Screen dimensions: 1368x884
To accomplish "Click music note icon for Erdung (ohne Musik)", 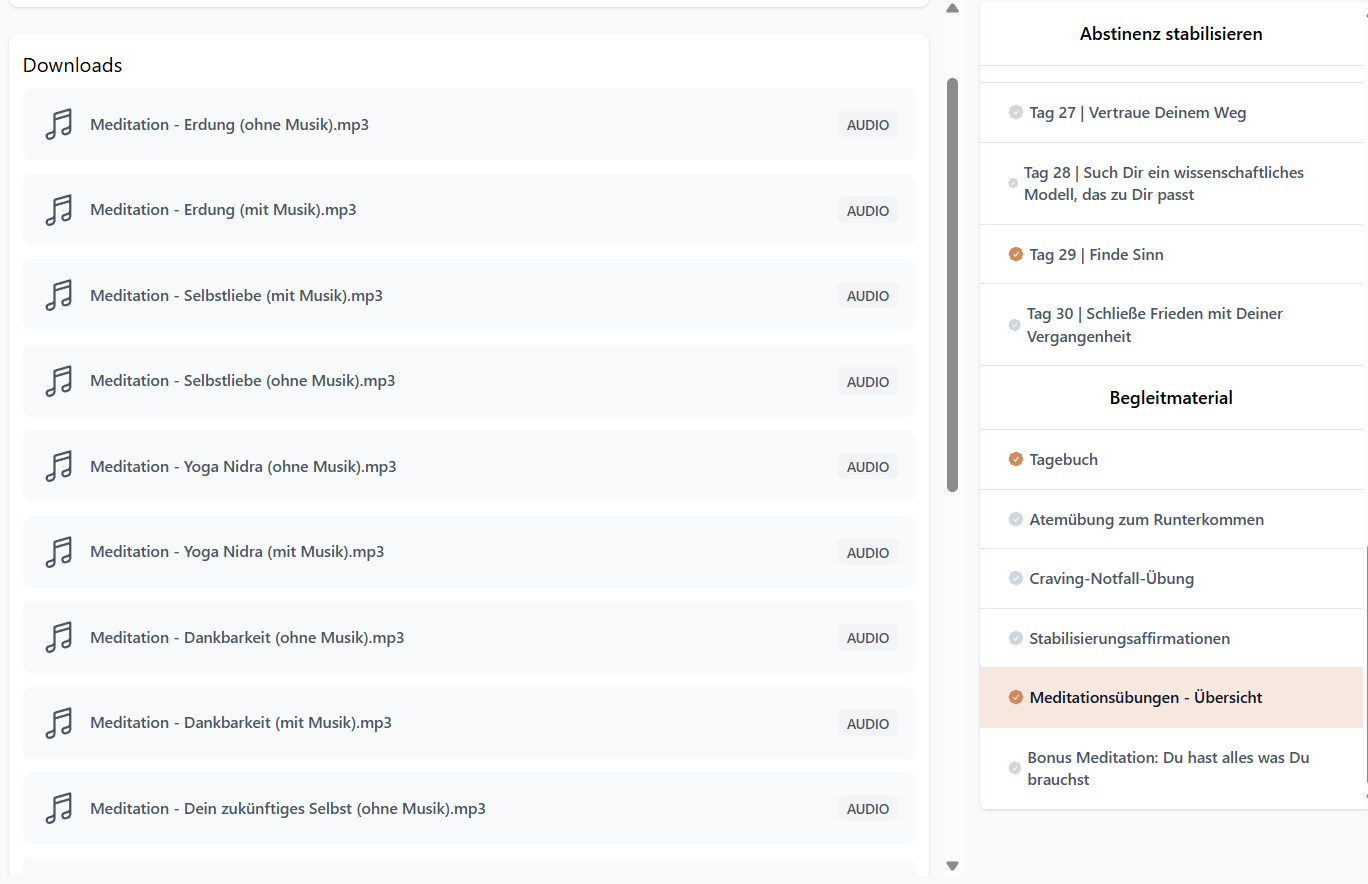I will pos(59,125).
